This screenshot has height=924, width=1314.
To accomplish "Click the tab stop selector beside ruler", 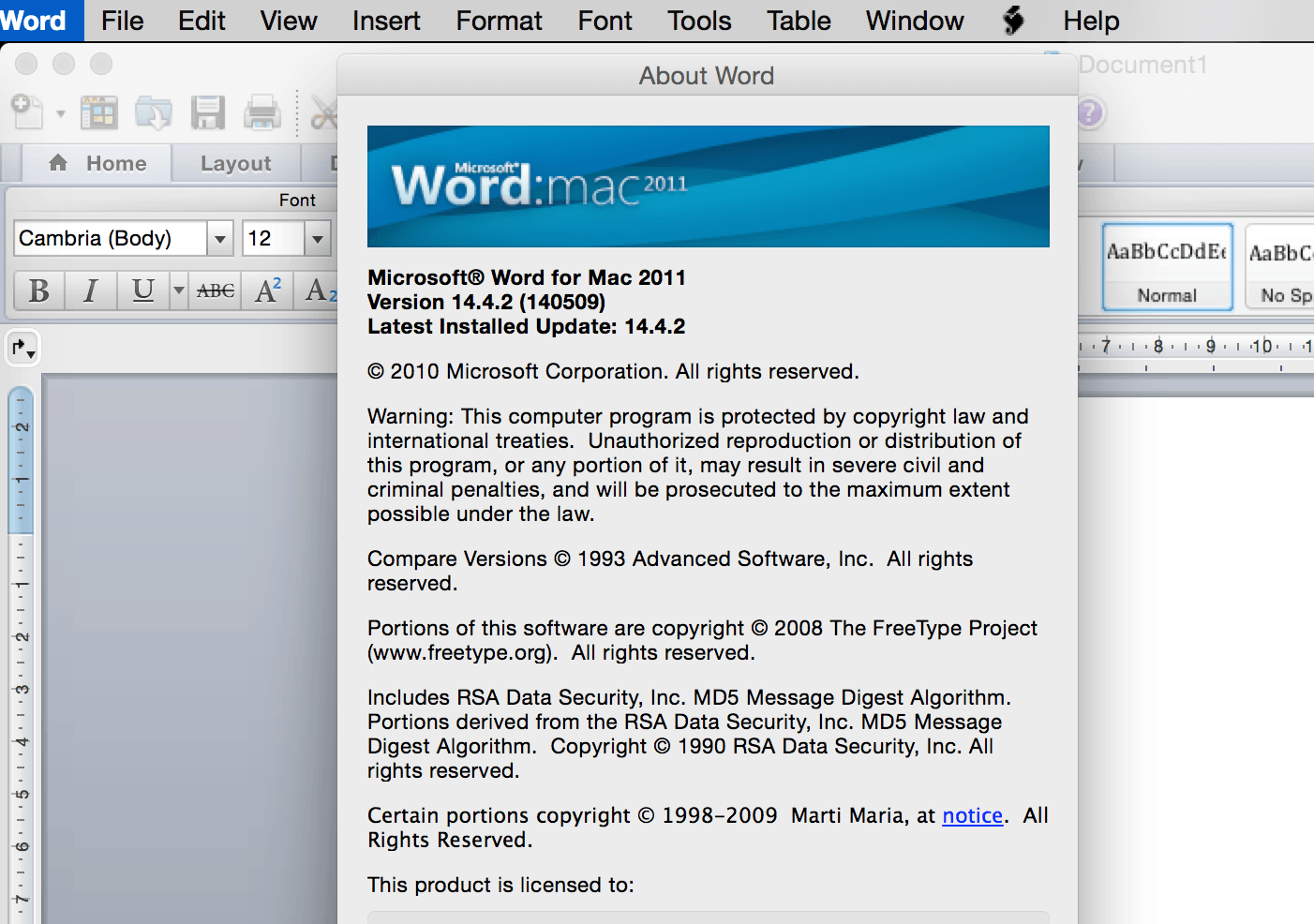I will tap(22, 349).
